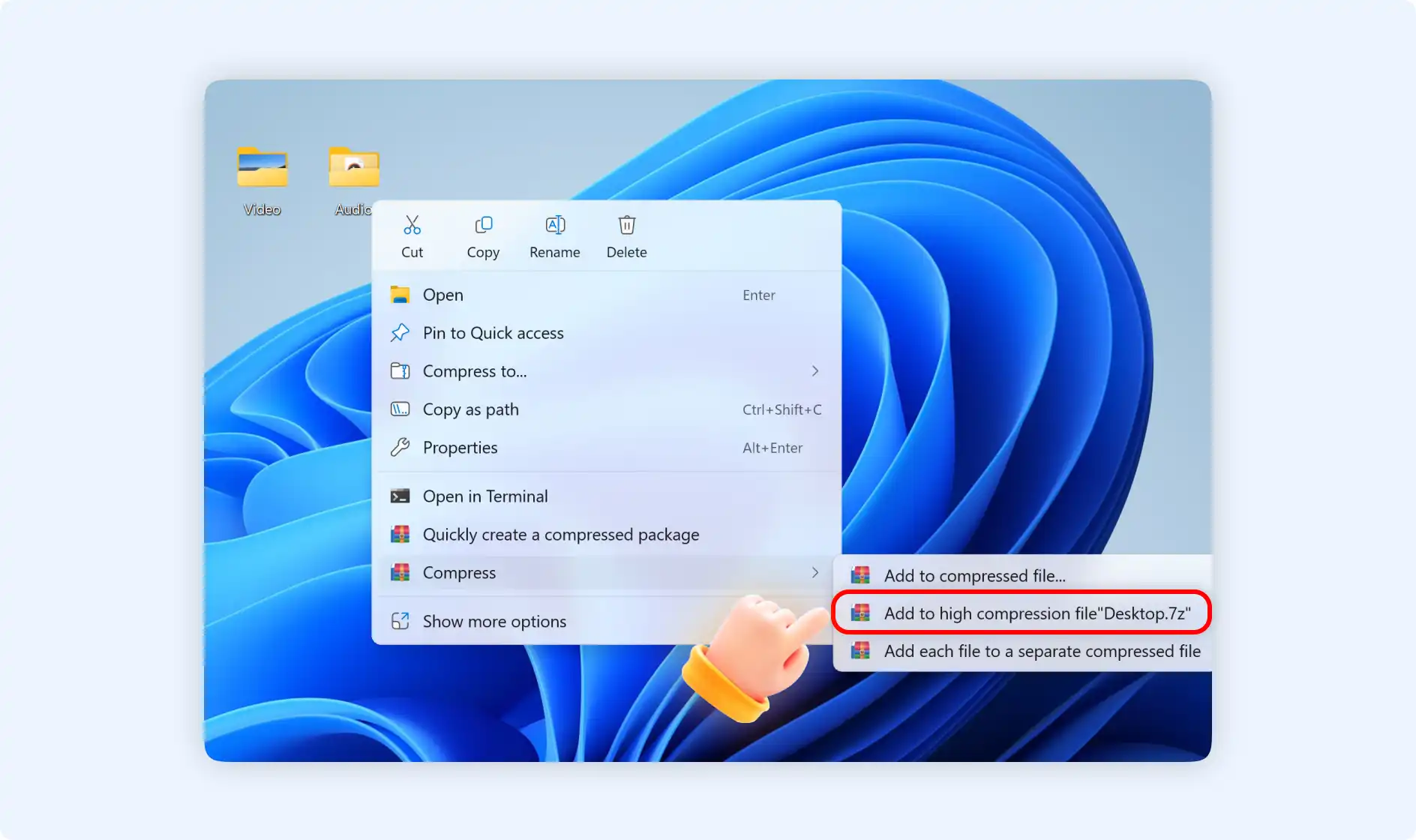Expand the Compress to... submenu arrow

click(x=815, y=371)
